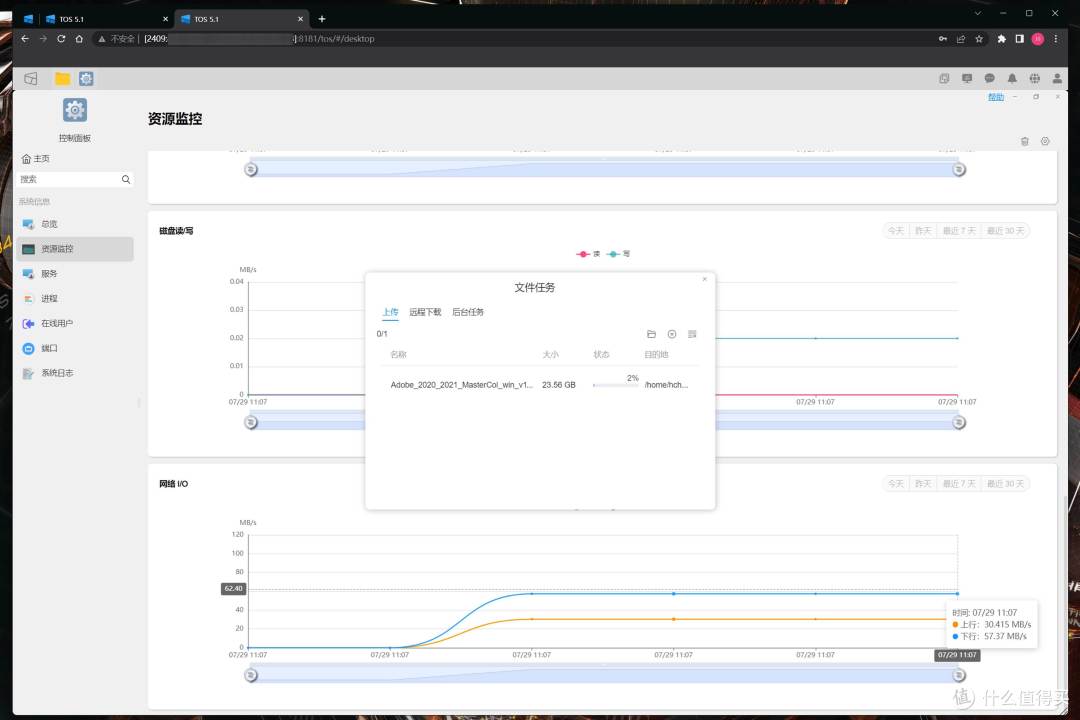Click the search magnifier icon in sidebar
The height and width of the screenshot is (720, 1080).
[126, 179]
